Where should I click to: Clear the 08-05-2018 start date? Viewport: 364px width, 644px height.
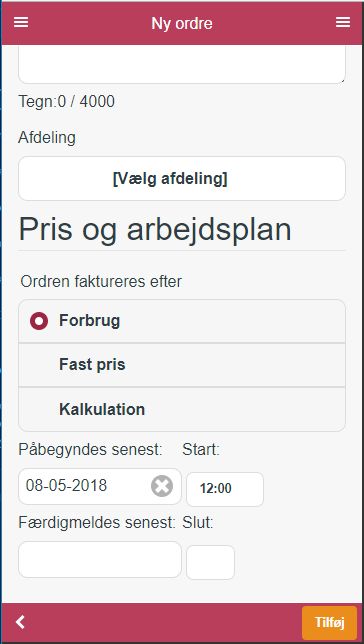click(x=162, y=486)
